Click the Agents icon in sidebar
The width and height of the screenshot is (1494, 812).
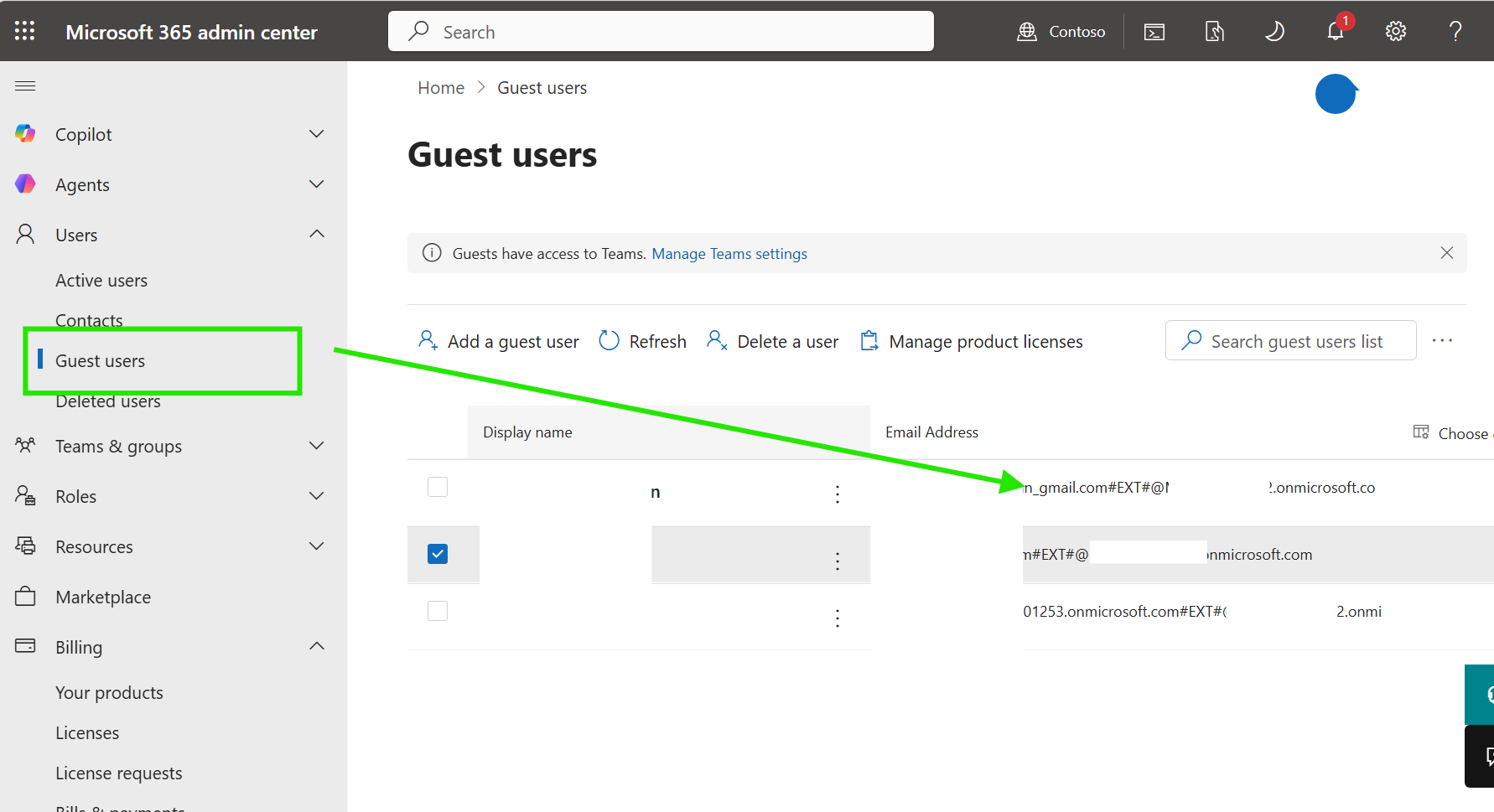[25, 184]
